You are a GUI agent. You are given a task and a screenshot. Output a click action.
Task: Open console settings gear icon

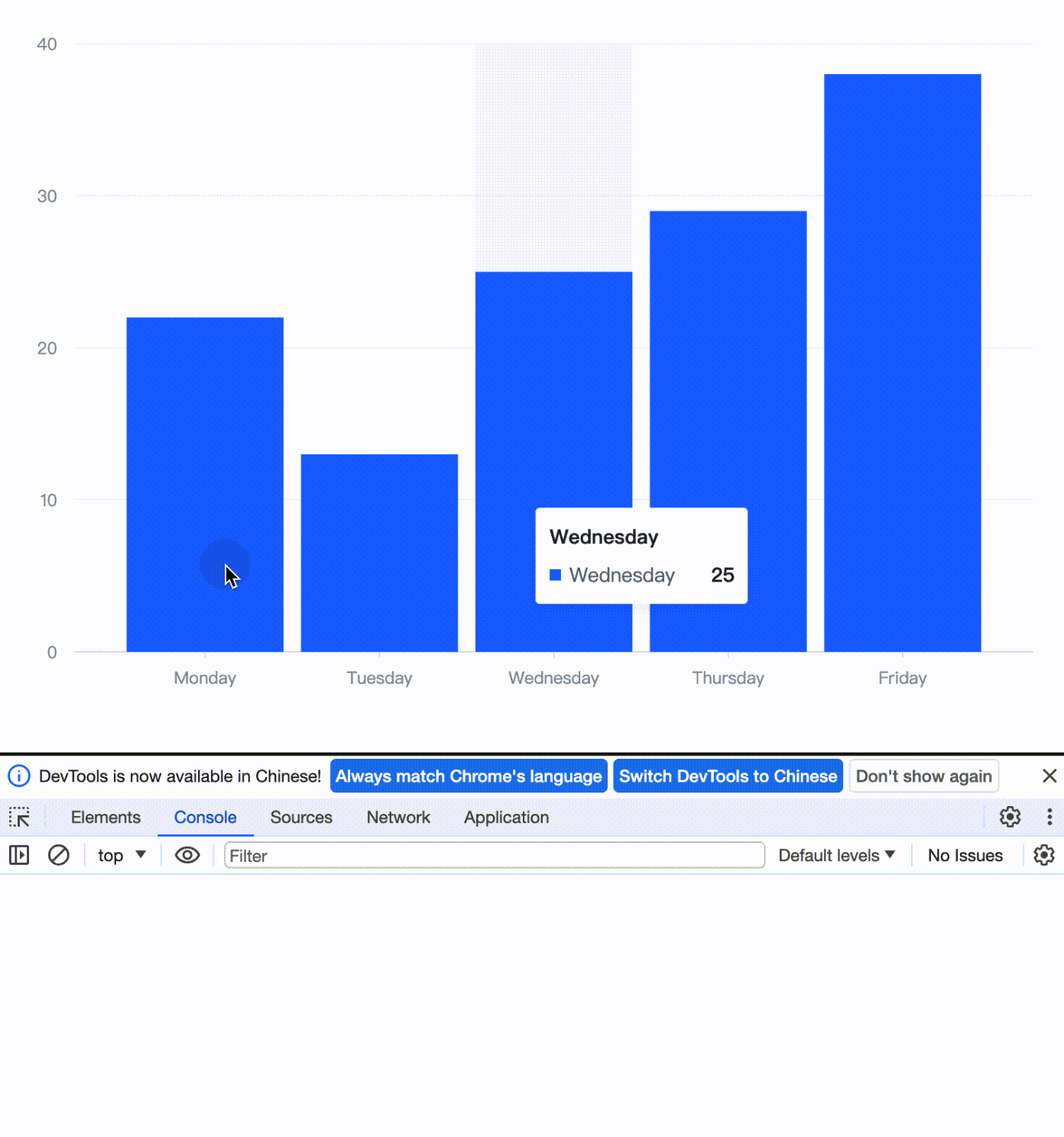click(x=1043, y=855)
